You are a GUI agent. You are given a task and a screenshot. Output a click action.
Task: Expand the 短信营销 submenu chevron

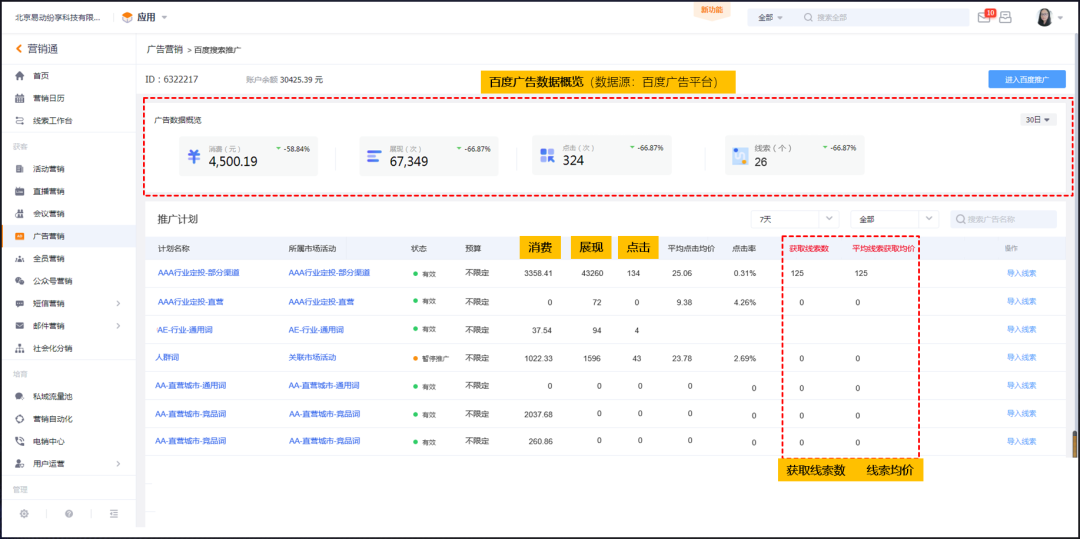pos(118,304)
